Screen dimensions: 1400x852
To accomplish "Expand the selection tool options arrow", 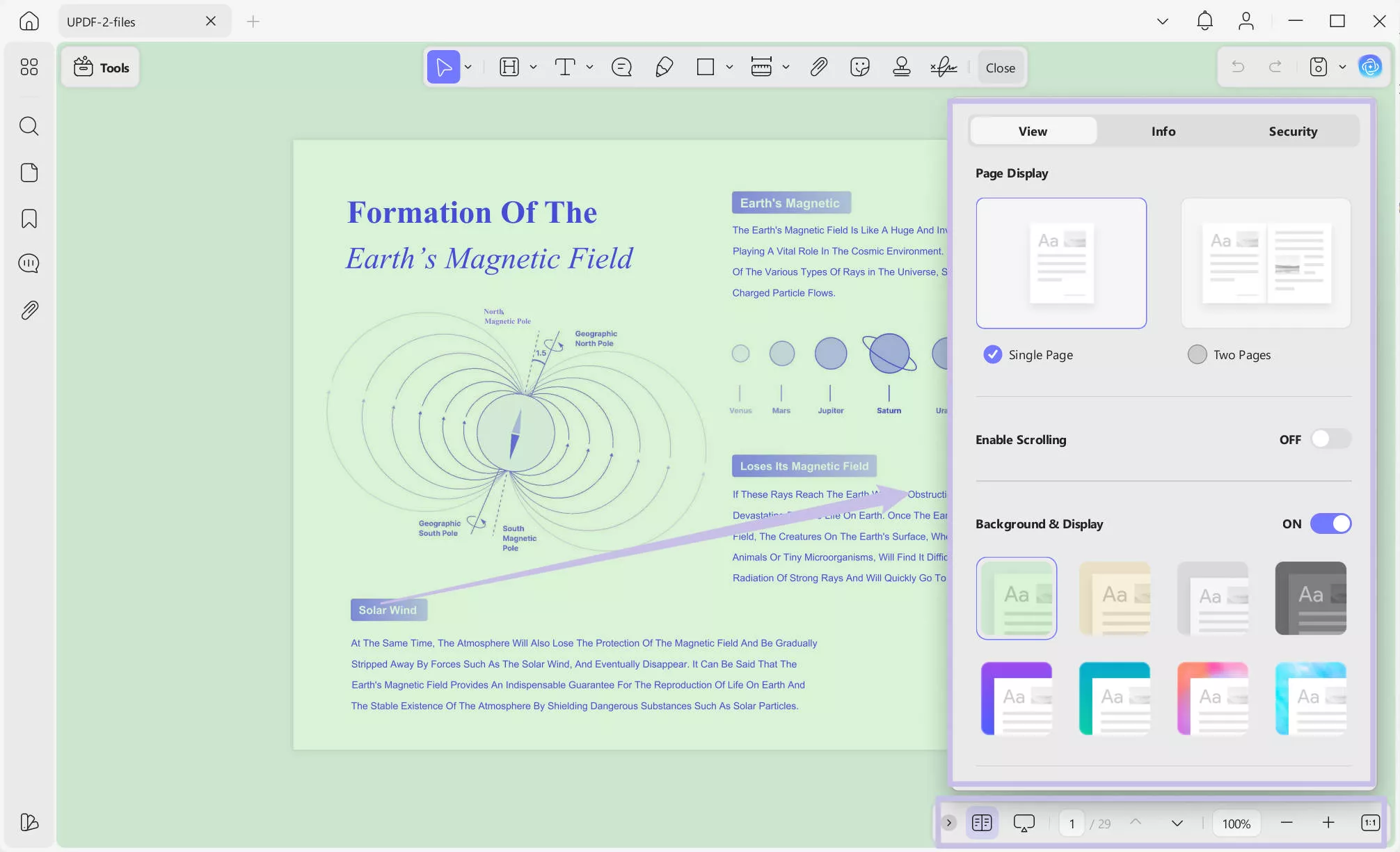I will click(x=468, y=68).
